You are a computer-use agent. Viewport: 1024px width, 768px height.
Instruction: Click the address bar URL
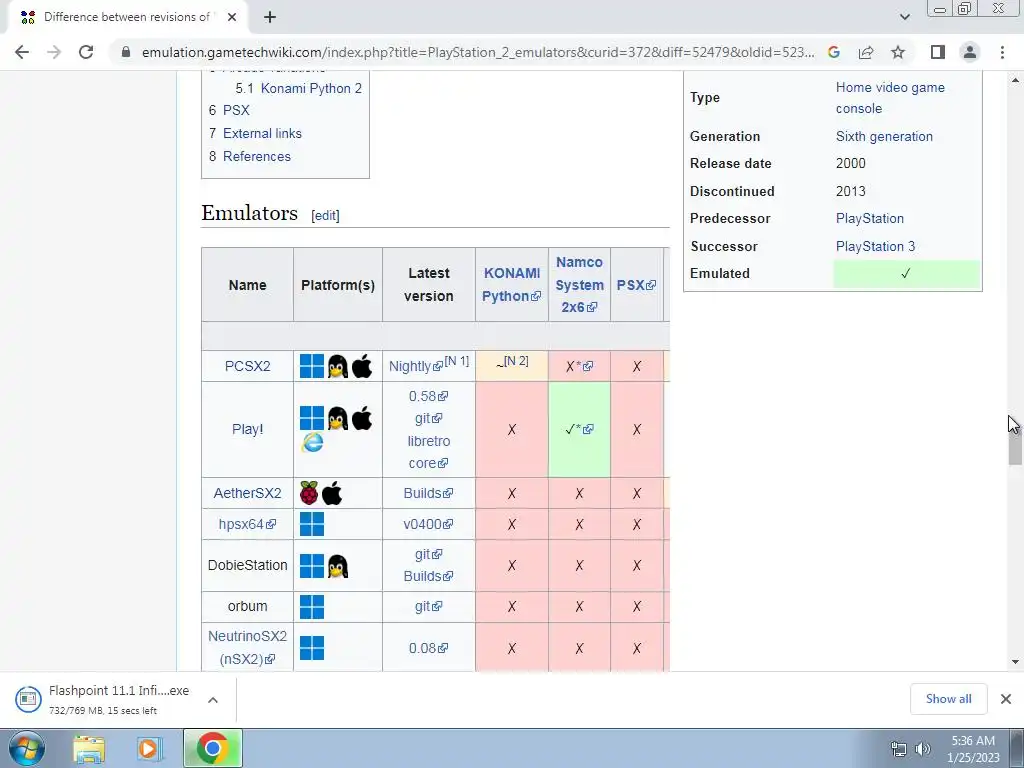click(478, 52)
